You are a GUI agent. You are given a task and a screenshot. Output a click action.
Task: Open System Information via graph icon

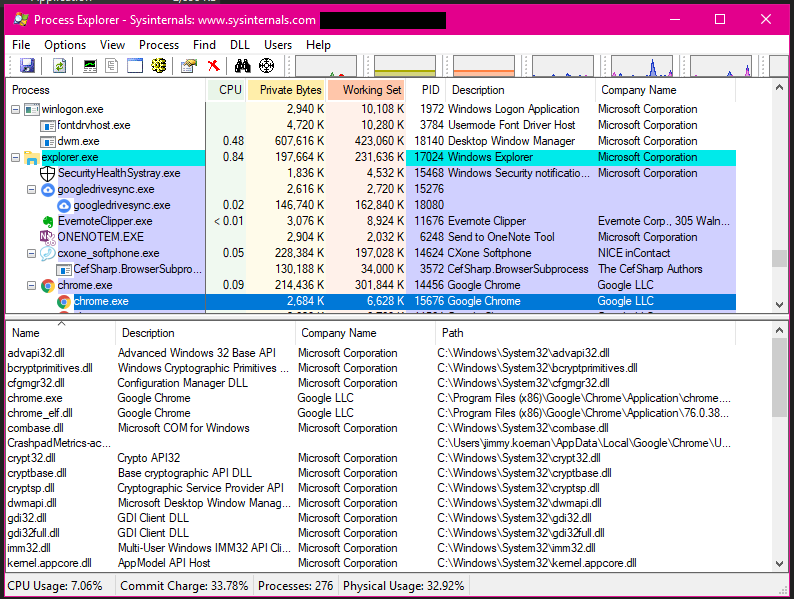coord(90,66)
